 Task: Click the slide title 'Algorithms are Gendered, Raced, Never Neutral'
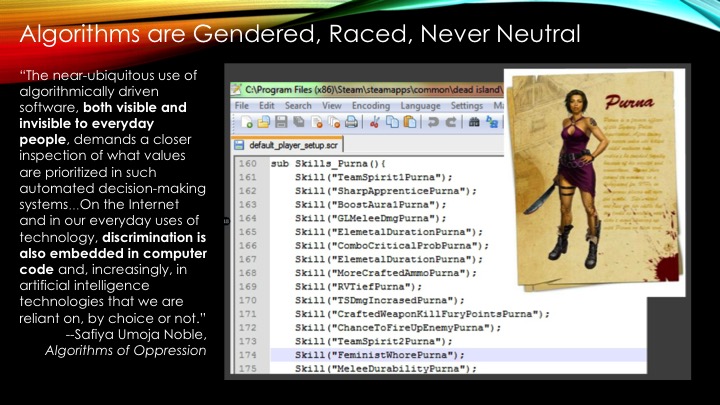[x=300, y=34]
